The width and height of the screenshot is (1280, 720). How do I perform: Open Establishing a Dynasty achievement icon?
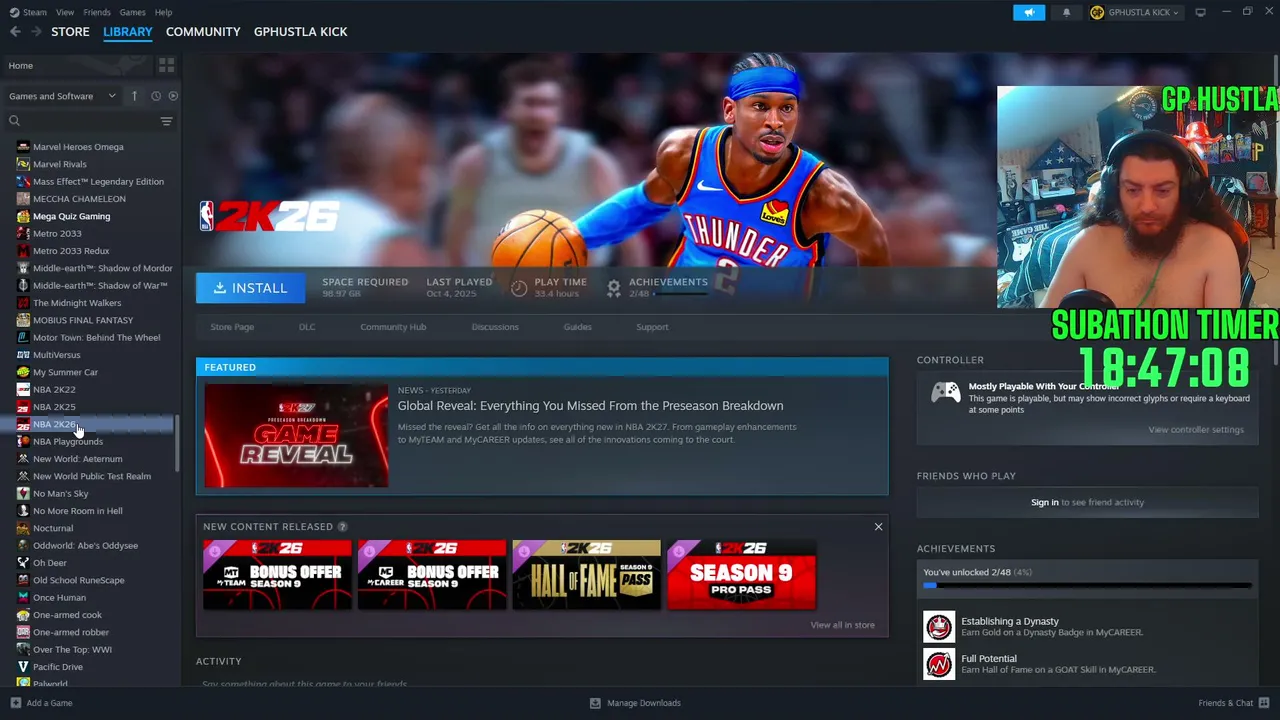[939, 627]
